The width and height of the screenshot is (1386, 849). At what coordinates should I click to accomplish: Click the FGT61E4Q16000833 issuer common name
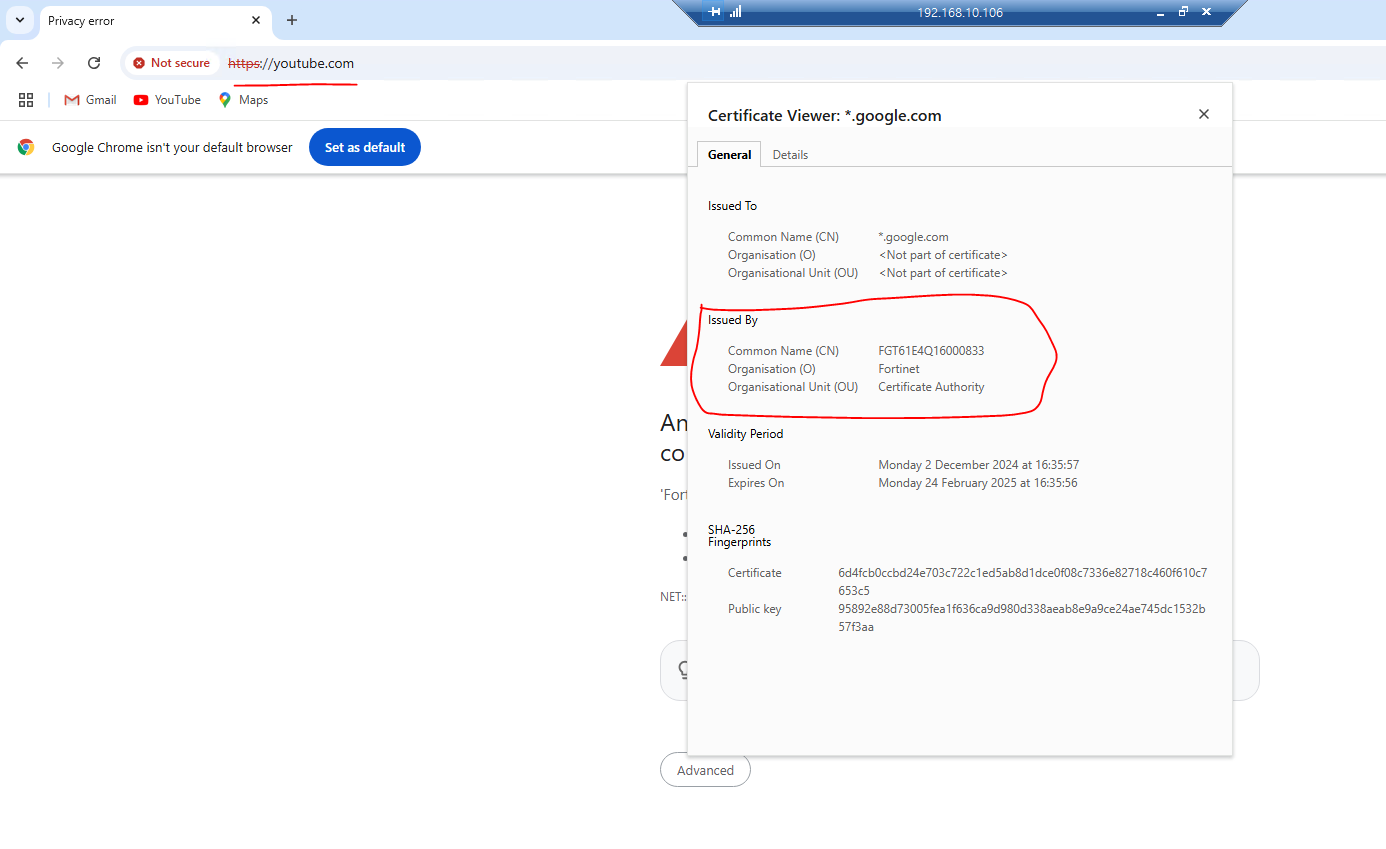coord(931,351)
